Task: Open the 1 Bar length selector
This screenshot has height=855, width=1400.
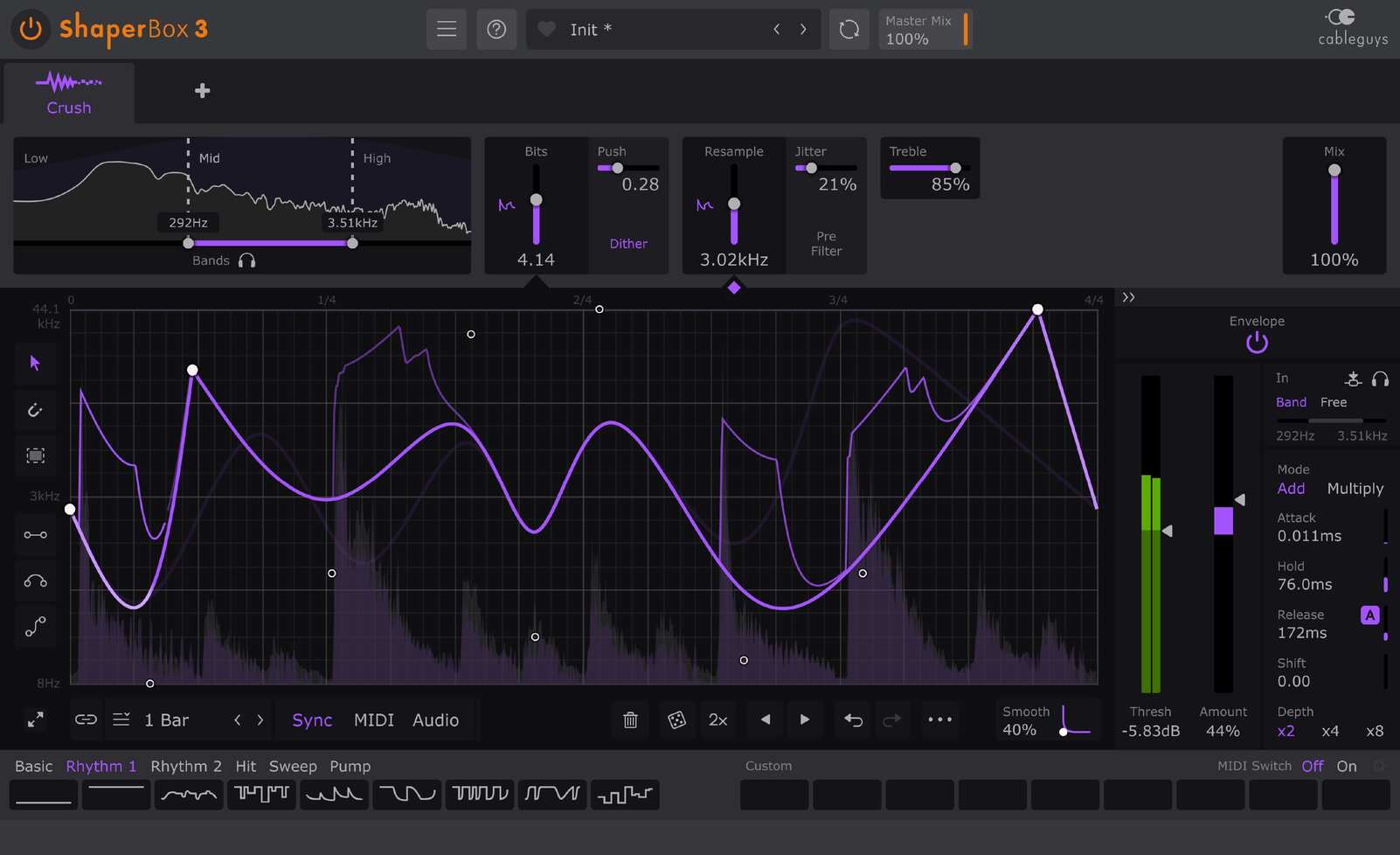Action: 165,719
